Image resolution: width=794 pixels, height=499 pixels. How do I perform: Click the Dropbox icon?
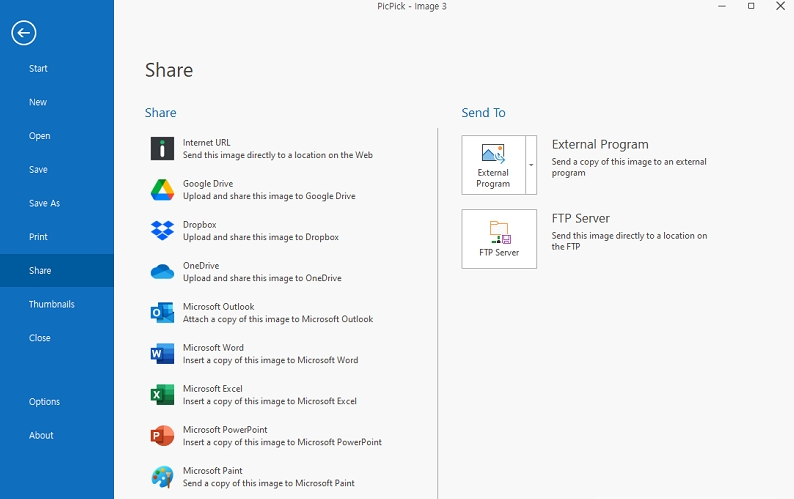click(162, 231)
